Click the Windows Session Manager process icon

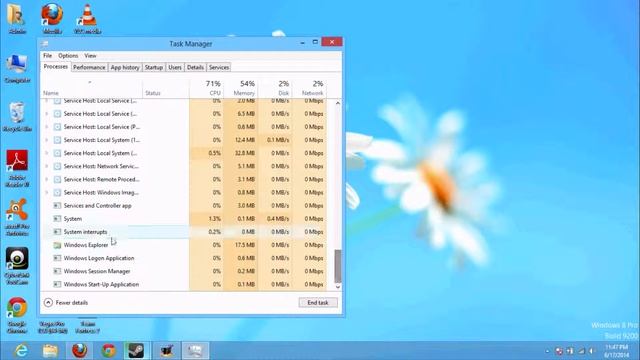pyautogui.click(x=57, y=271)
